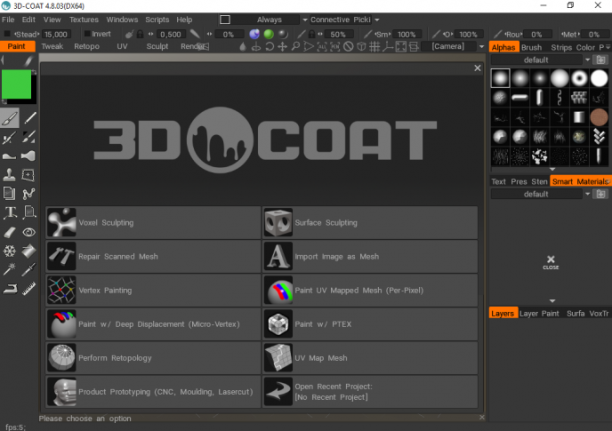Viewport: 612px width, 431px height.
Task: Click the Voxel Sculpting icon
Action: [x=62, y=223]
